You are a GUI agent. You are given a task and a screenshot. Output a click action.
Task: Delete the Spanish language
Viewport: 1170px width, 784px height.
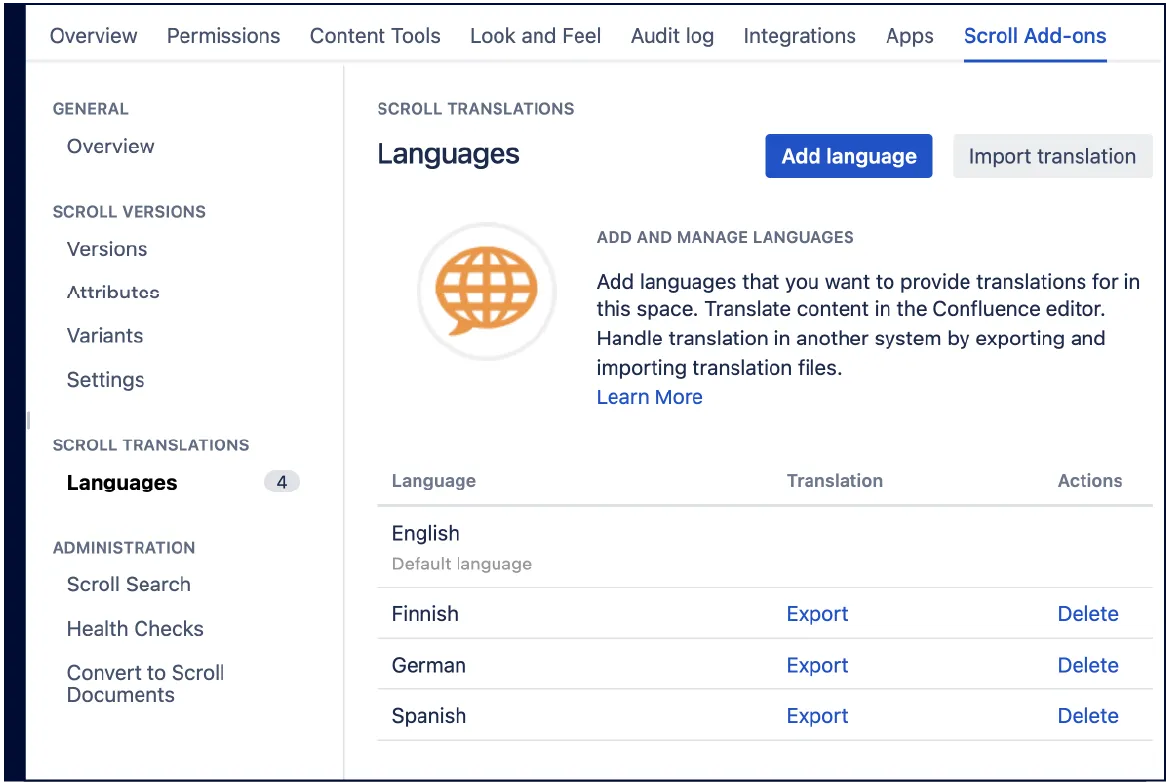pyautogui.click(x=1088, y=716)
